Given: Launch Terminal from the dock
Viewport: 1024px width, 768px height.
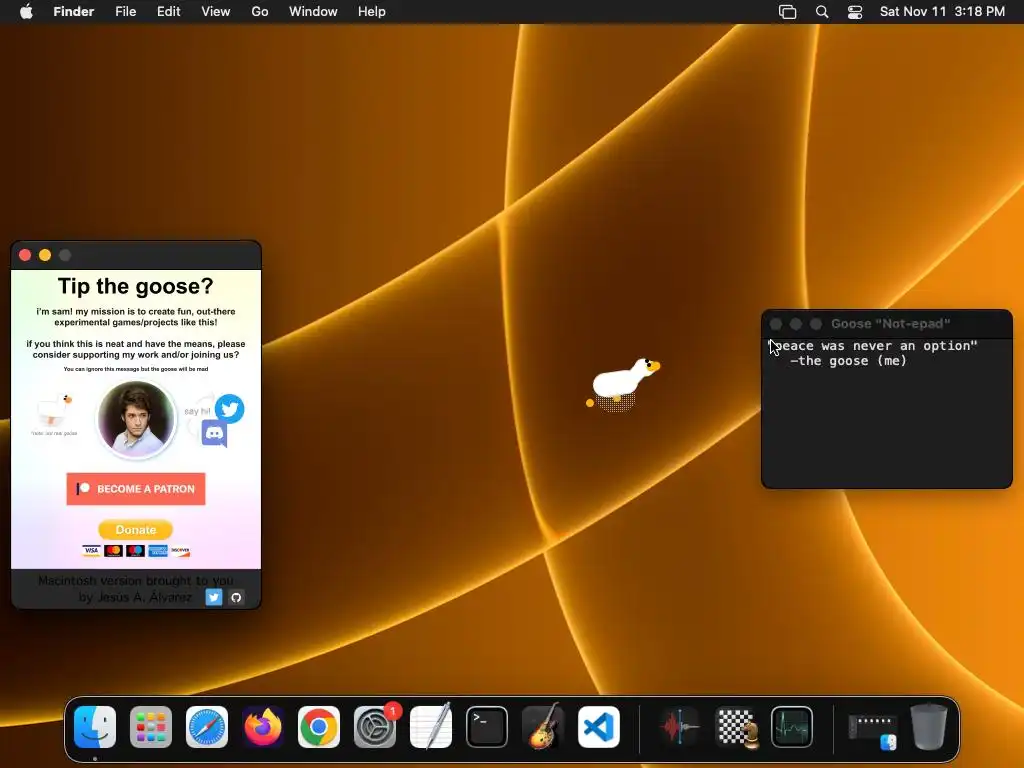Looking at the screenshot, I should click(x=487, y=727).
